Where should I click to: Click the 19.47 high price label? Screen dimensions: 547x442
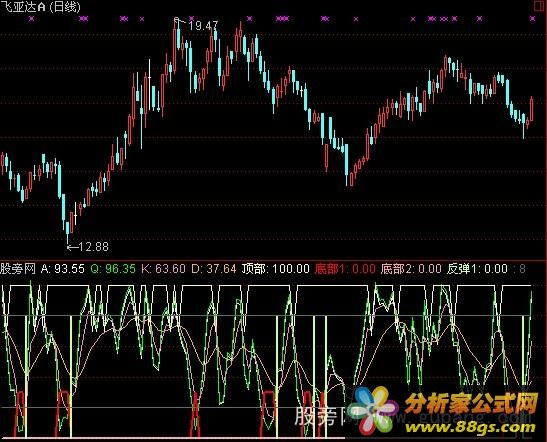click(203, 26)
